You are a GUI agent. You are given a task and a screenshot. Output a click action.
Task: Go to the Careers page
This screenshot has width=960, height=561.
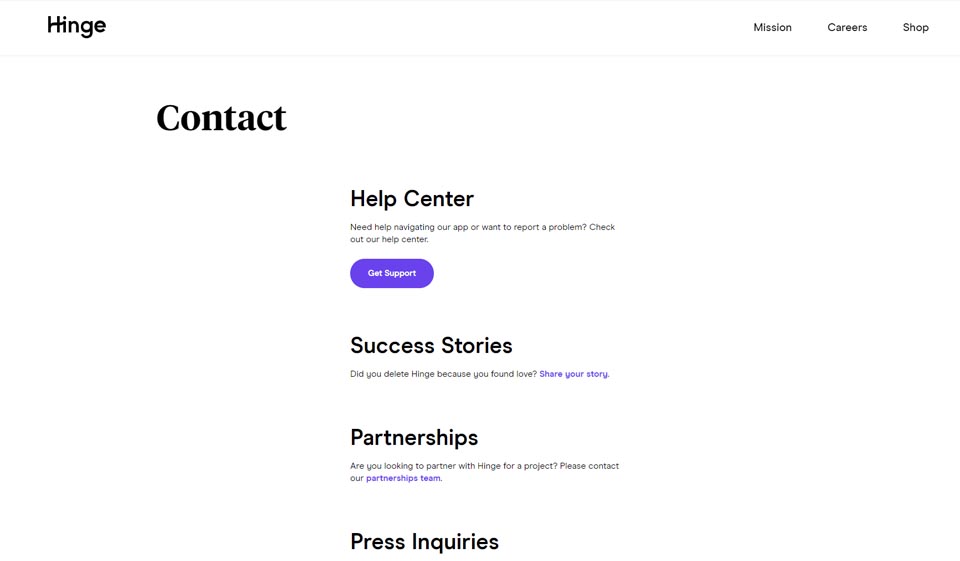(847, 28)
